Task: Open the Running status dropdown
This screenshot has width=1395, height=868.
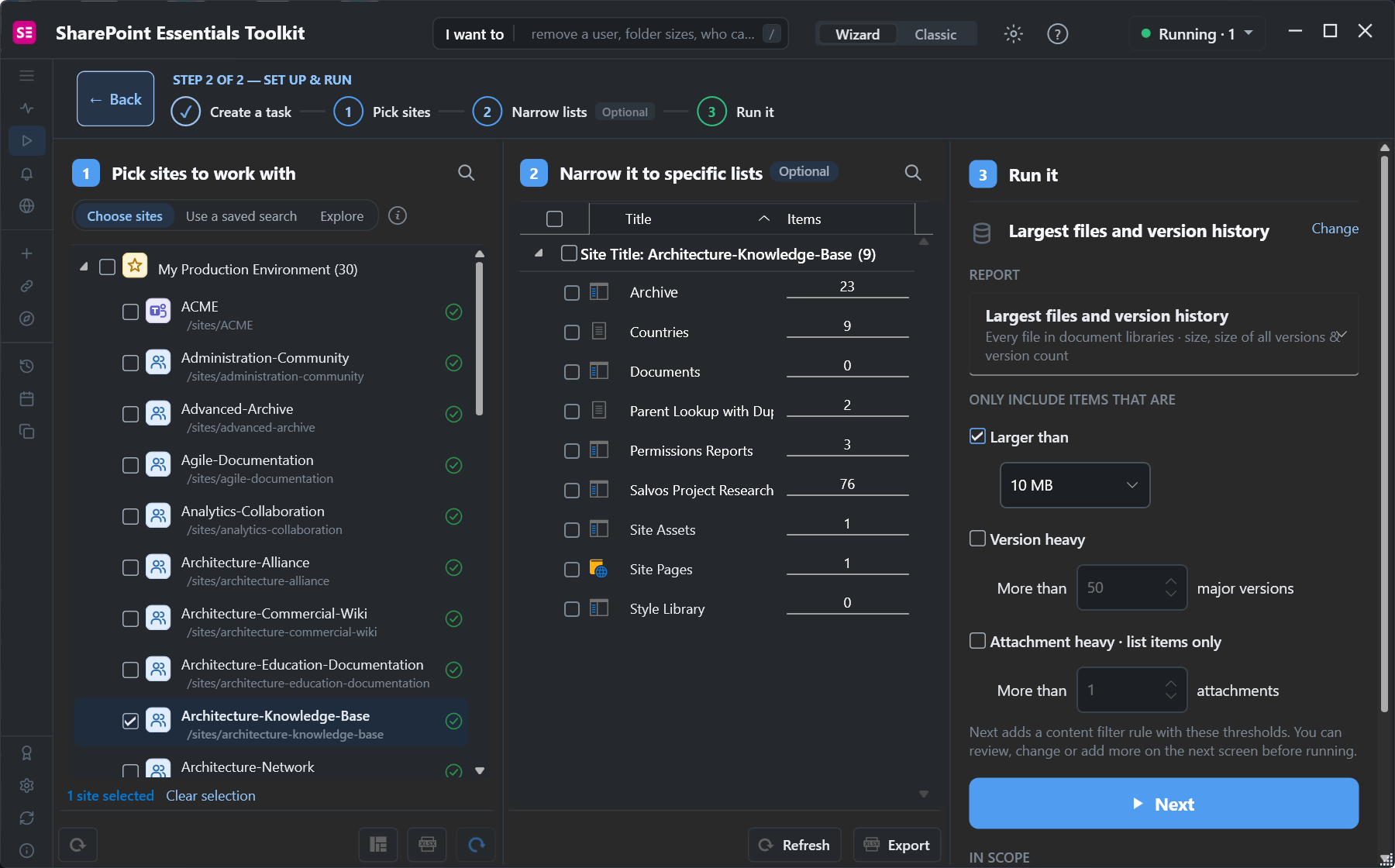Action: coord(1197,34)
